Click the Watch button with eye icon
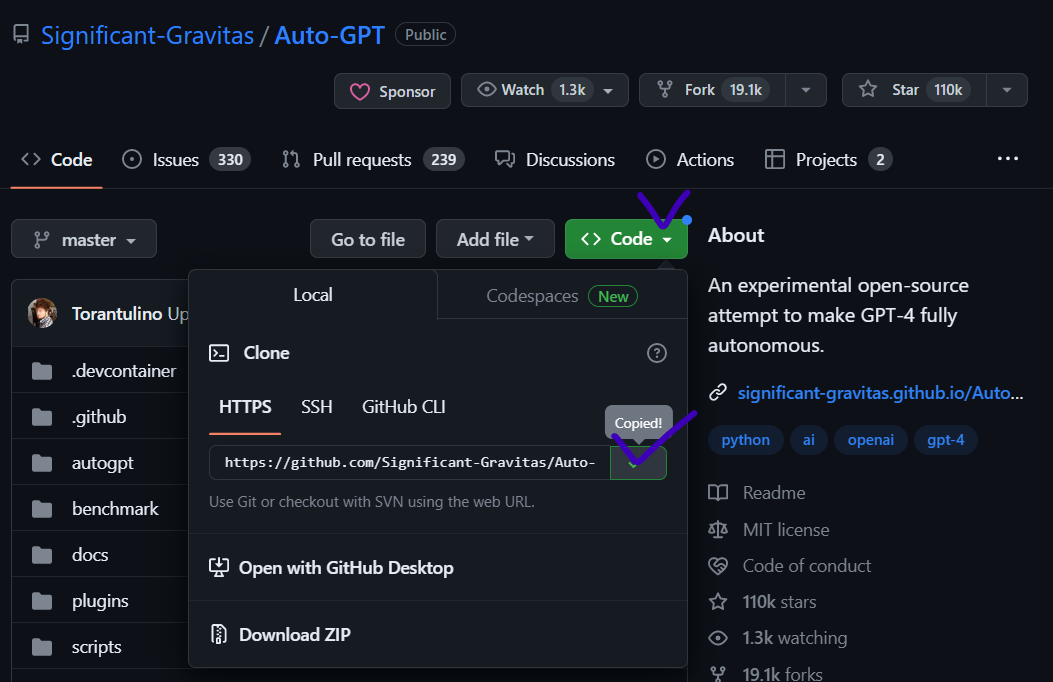Viewport: 1053px width, 682px height. tap(544, 90)
